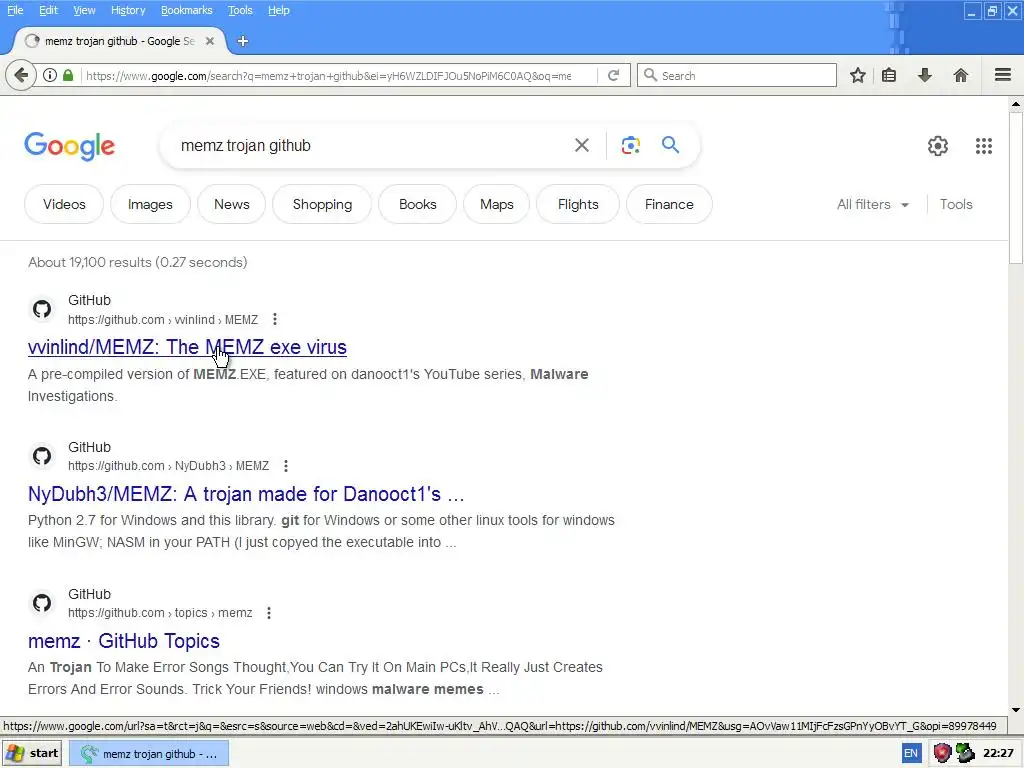Click the Google logo

point(69,146)
